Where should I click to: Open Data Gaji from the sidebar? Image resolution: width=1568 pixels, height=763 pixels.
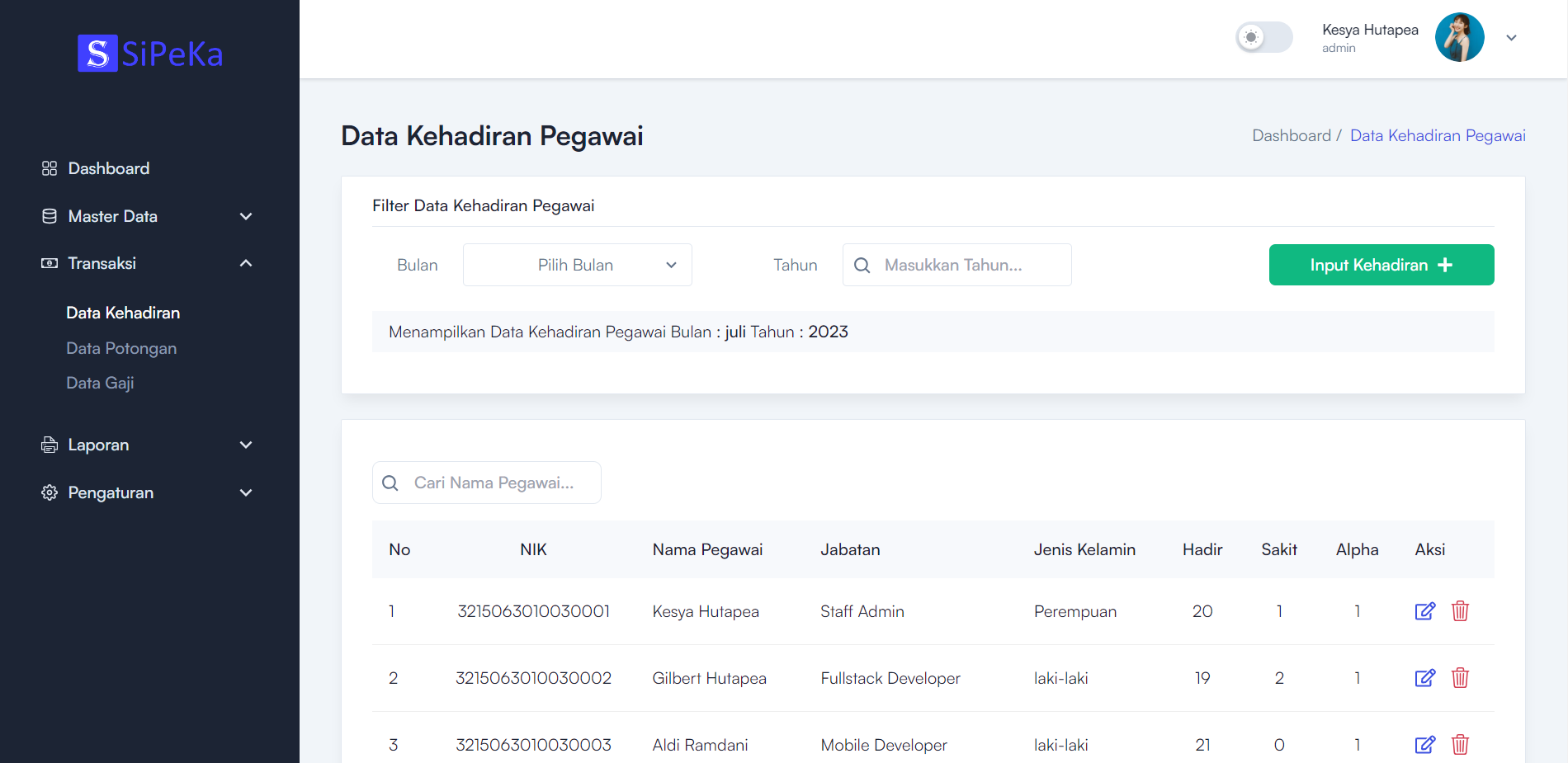100,382
